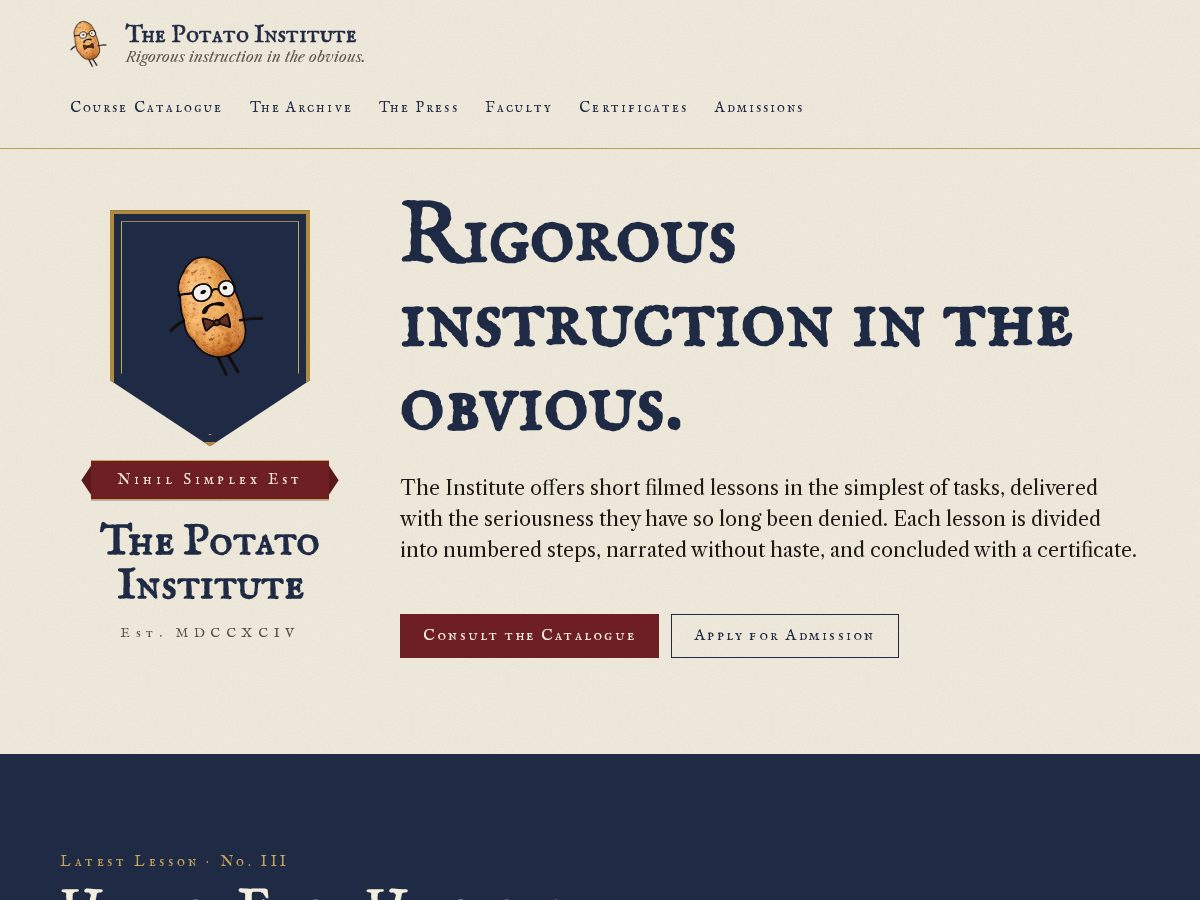The width and height of the screenshot is (1200, 900).
Task: Click the Apply for Admission button
Action: coord(785,636)
